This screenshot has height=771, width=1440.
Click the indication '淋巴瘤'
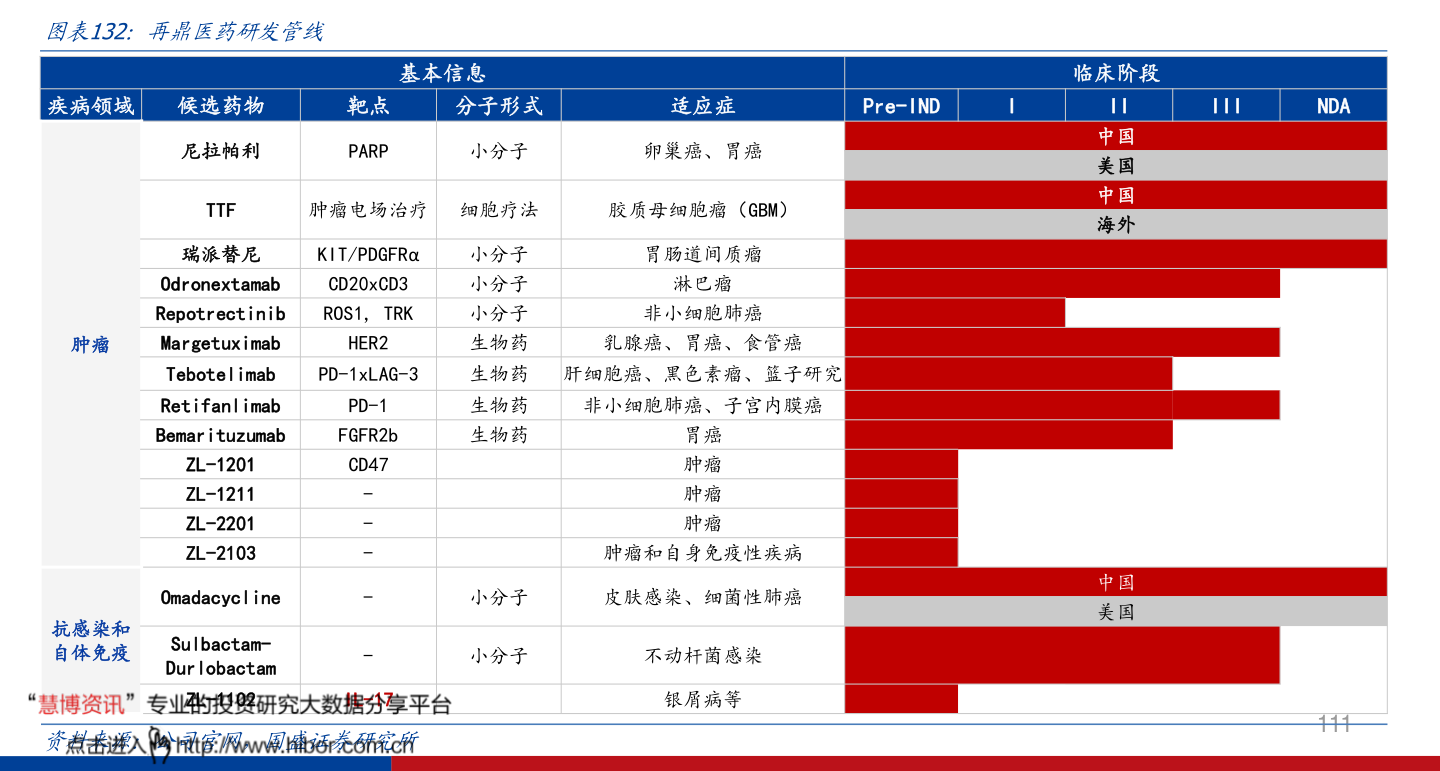[703, 284]
